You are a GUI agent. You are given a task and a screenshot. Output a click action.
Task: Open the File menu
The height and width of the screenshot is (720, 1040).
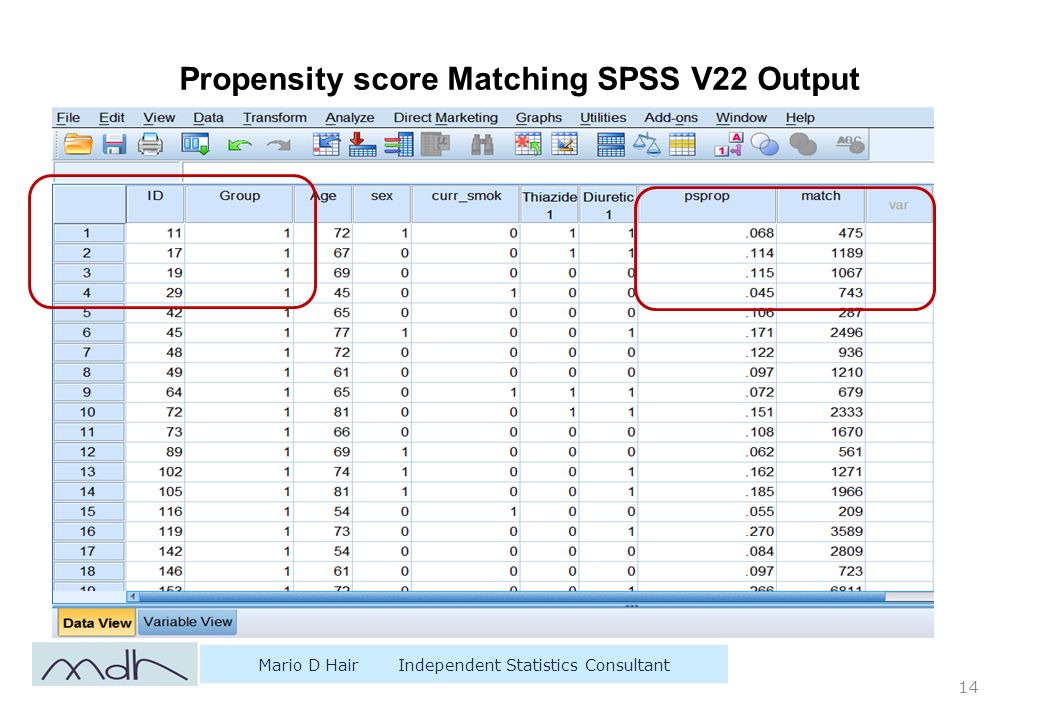(68, 117)
